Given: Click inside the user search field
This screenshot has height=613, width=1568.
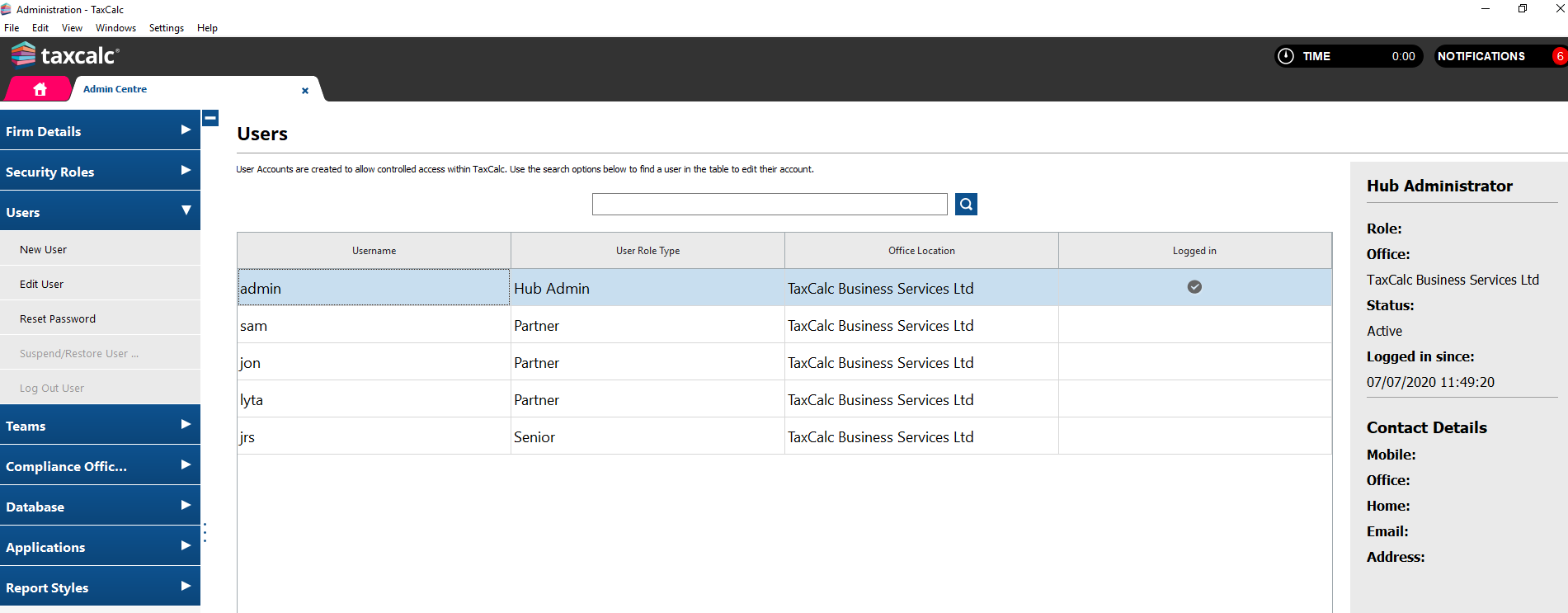Looking at the screenshot, I should pos(769,205).
